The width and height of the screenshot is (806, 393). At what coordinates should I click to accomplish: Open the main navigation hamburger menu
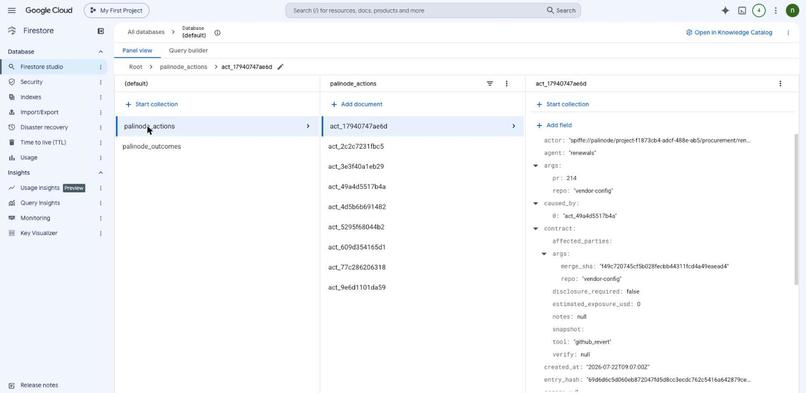(x=12, y=10)
